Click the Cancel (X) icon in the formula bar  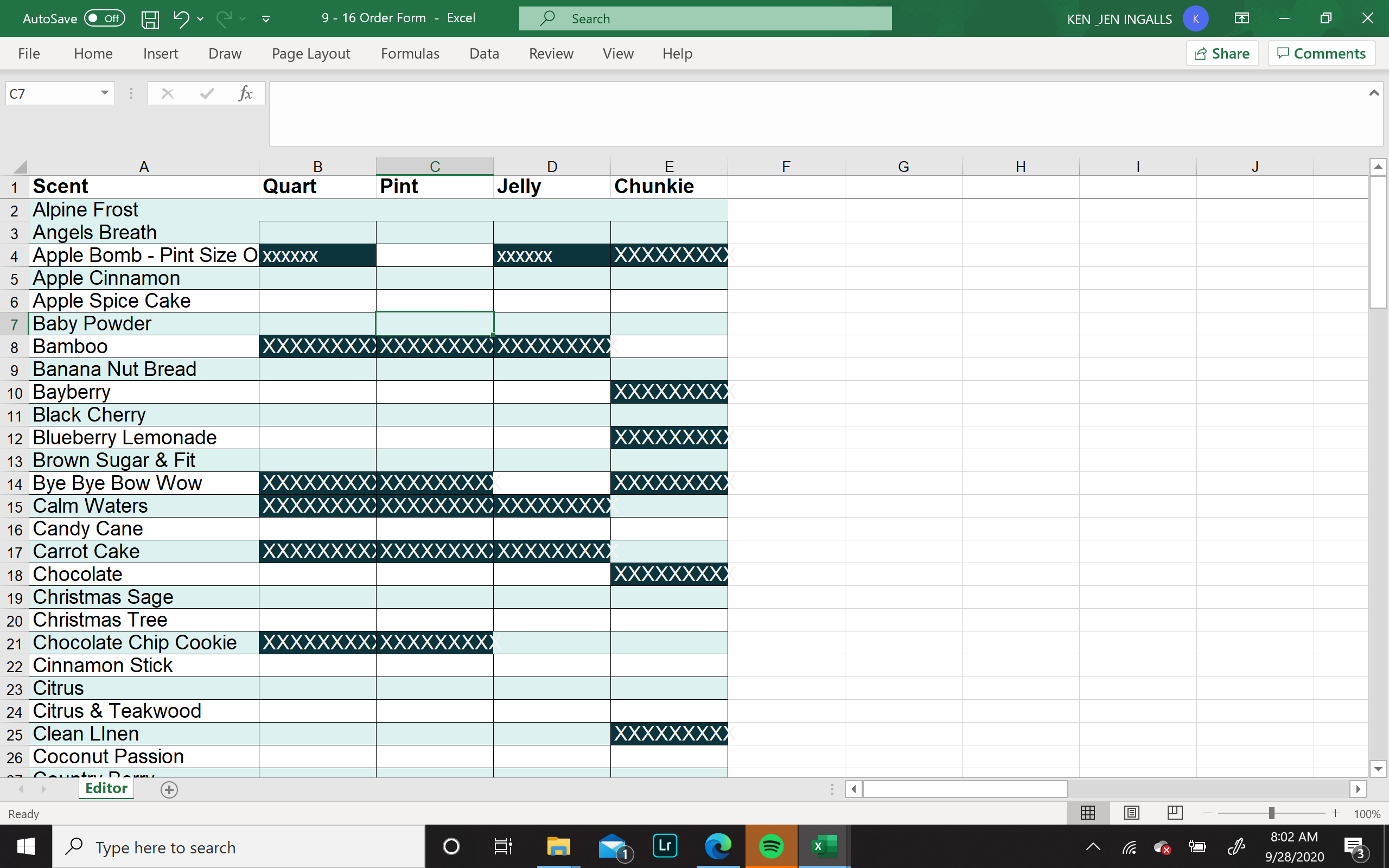(167, 93)
